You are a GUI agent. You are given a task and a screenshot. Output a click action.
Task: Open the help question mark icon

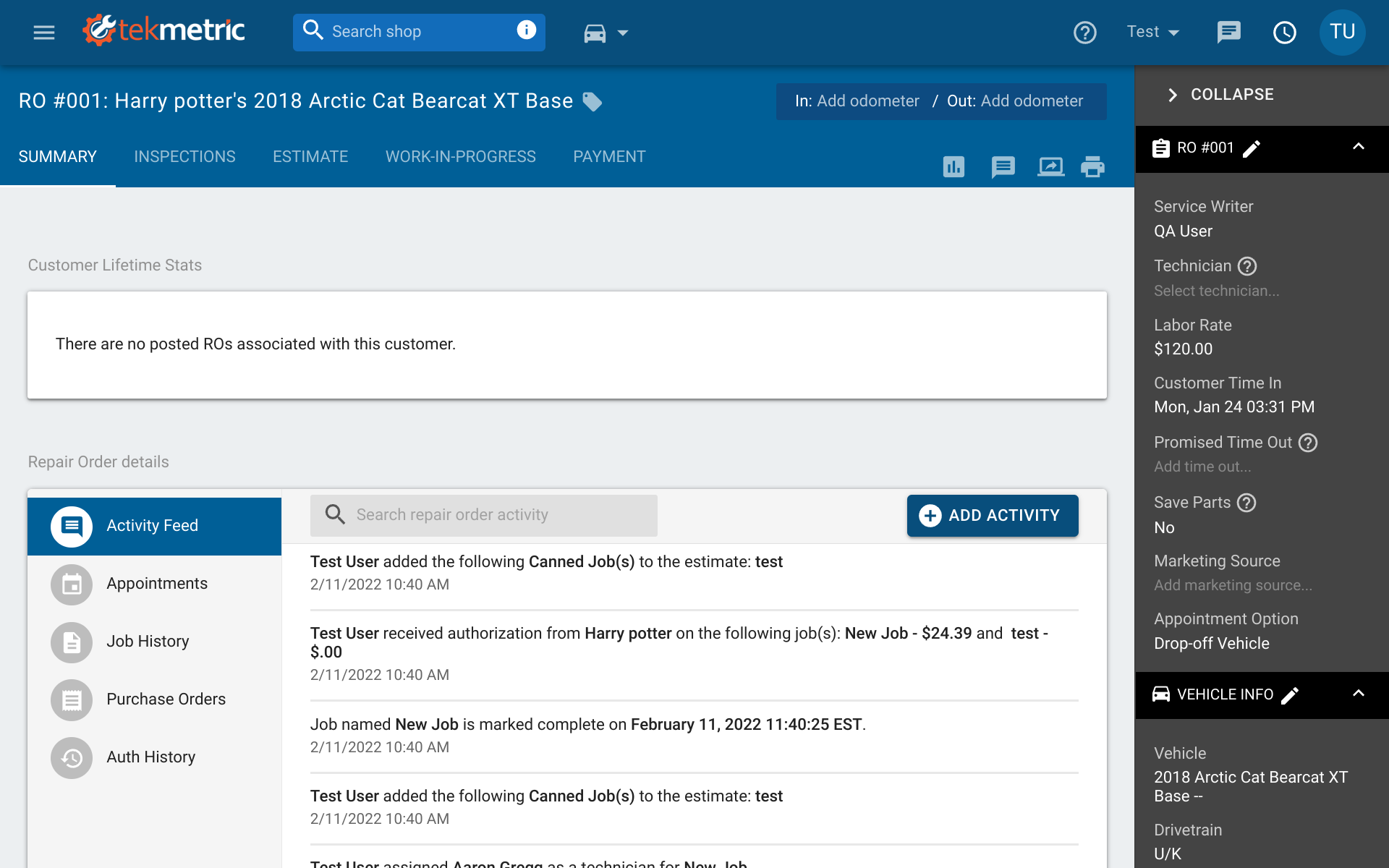pos(1084,32)
